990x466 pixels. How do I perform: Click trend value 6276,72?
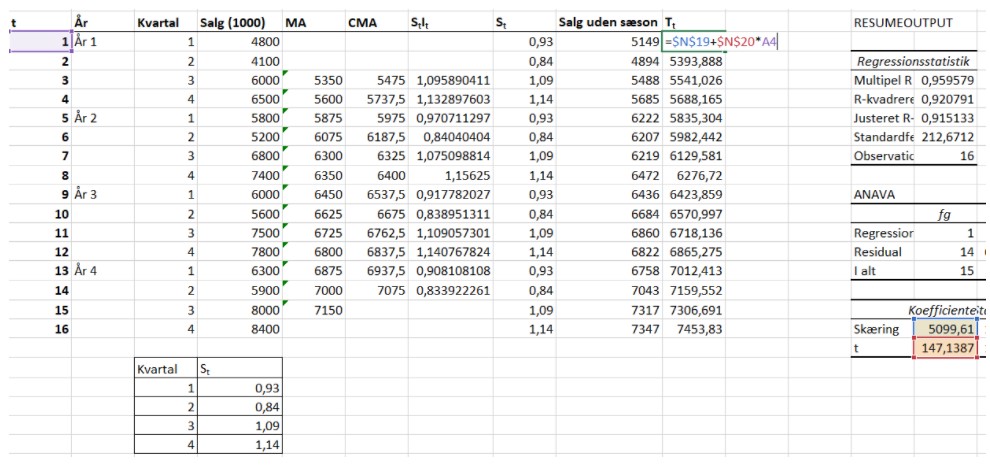[x=693, y=175]
